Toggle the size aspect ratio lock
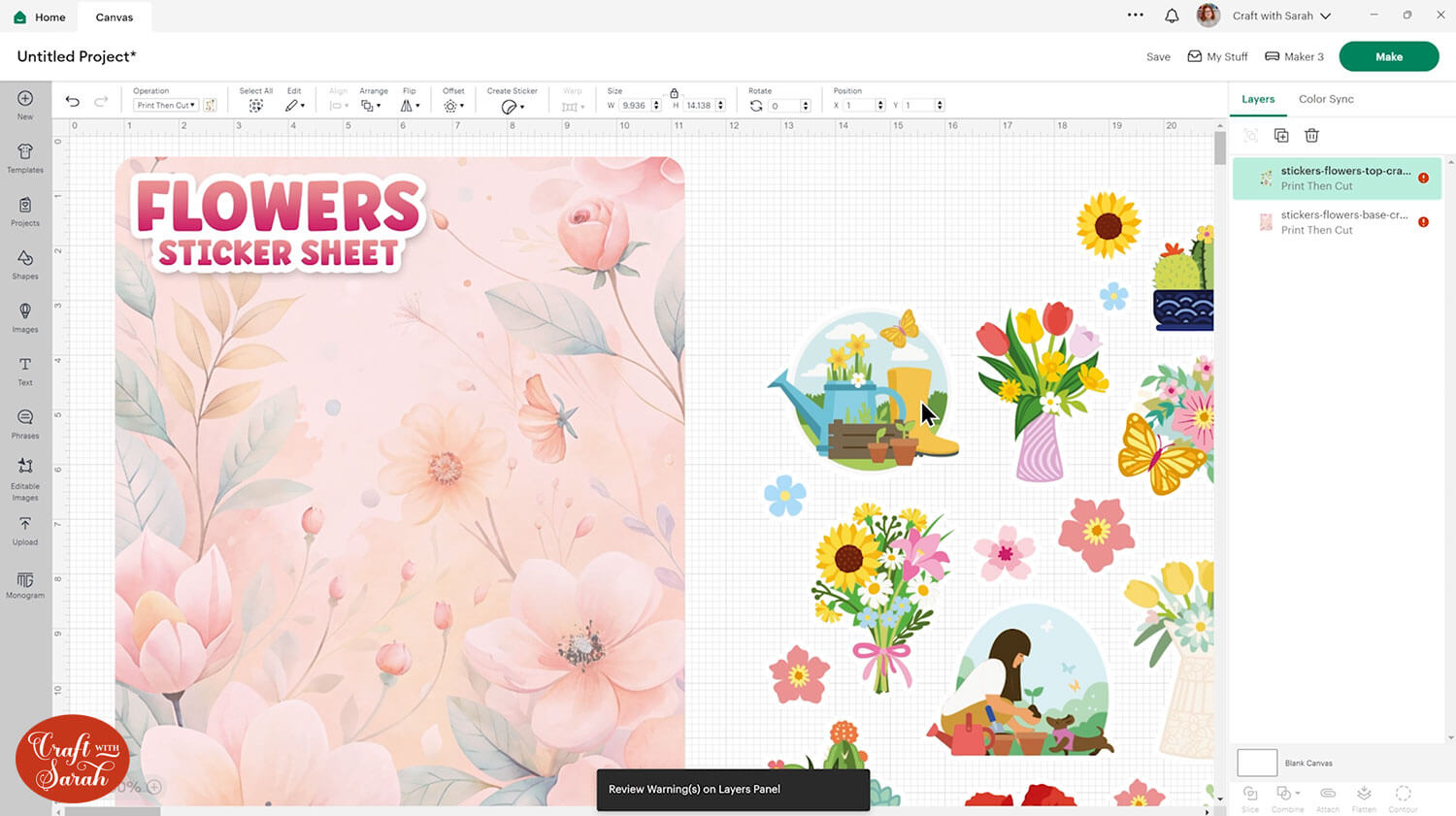This screenshot has height=816, width=1456. (674, 93)
